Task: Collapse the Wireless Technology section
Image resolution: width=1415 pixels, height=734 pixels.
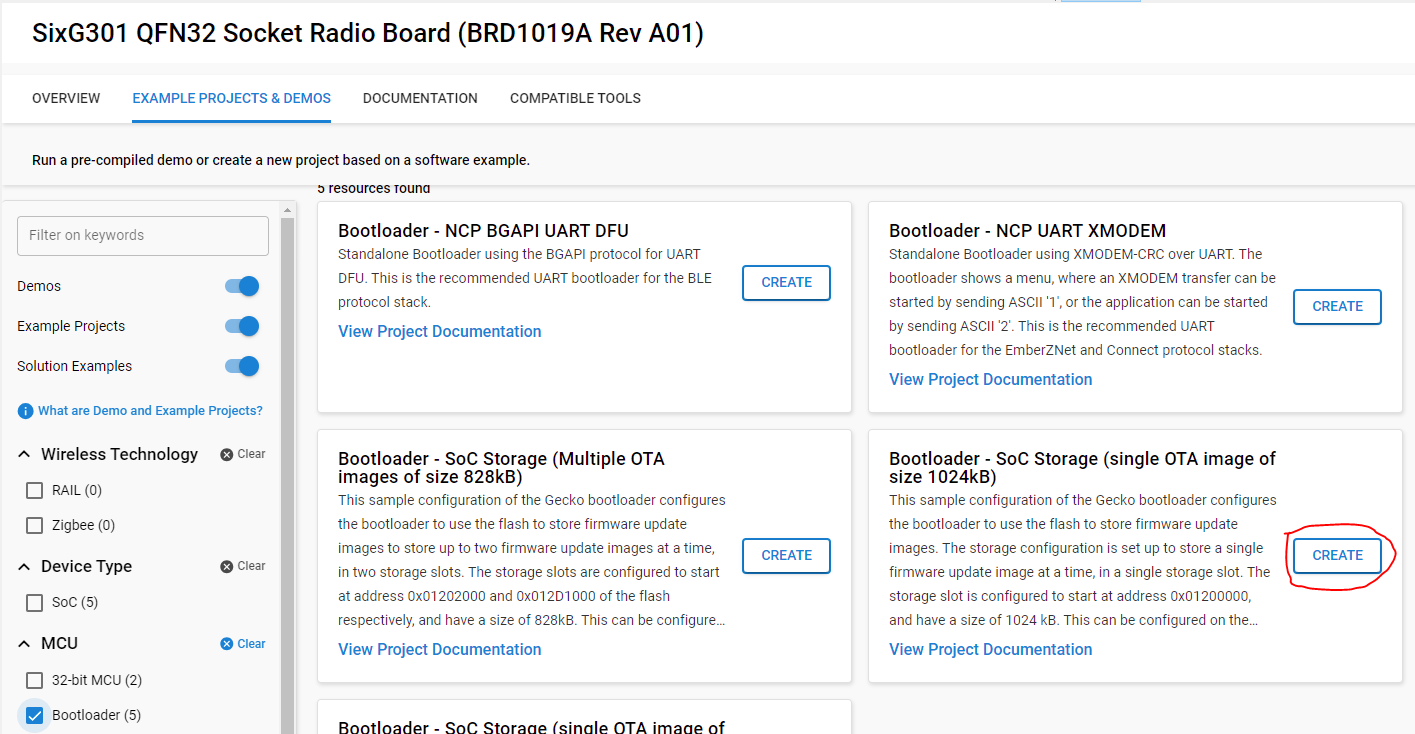Action: click(25, 454)
